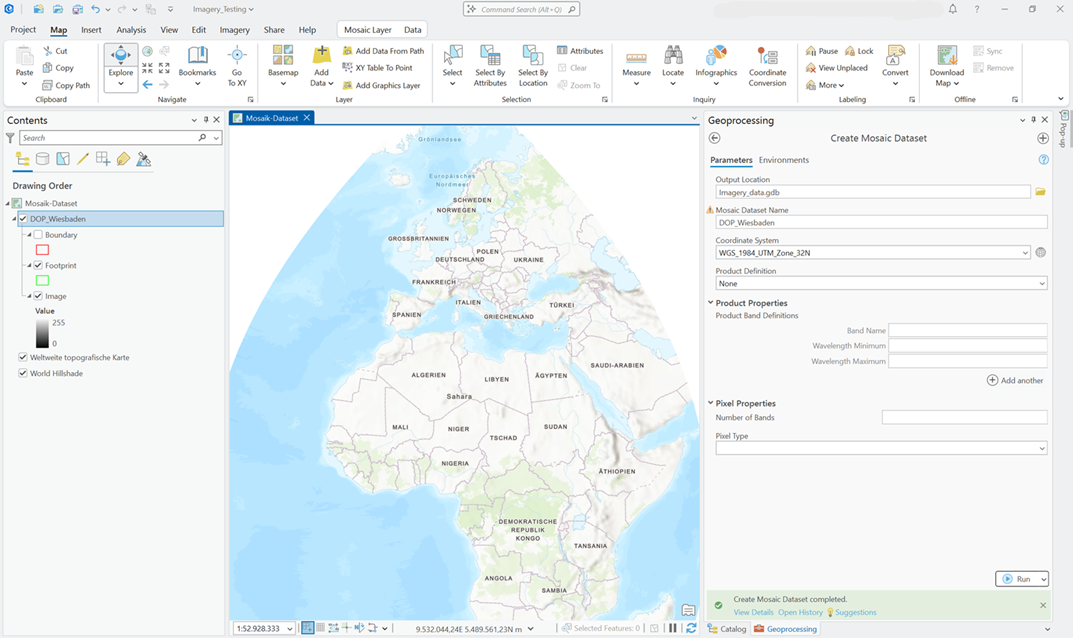The width and height of the screenshot is (1073, 638).
Task: Open Select By Location
Action: 532,66
